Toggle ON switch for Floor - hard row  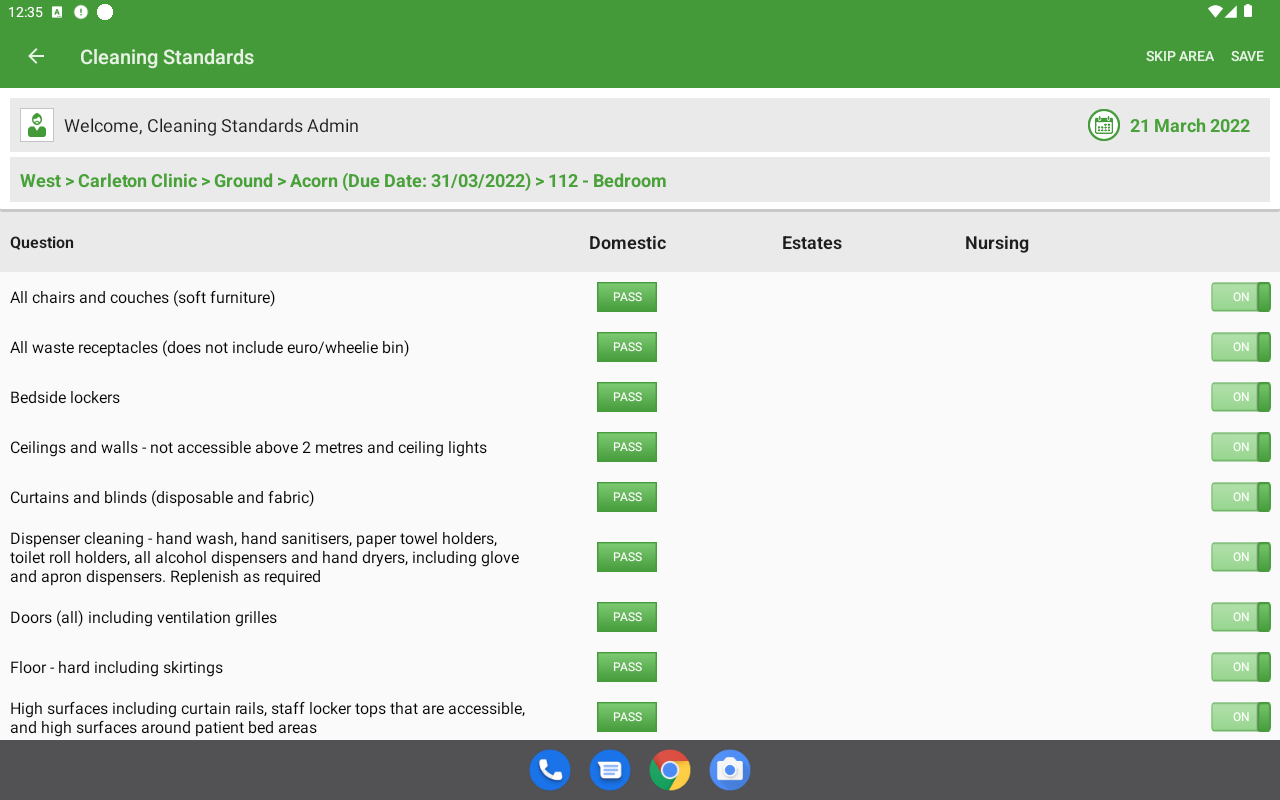pos(1241,667)
